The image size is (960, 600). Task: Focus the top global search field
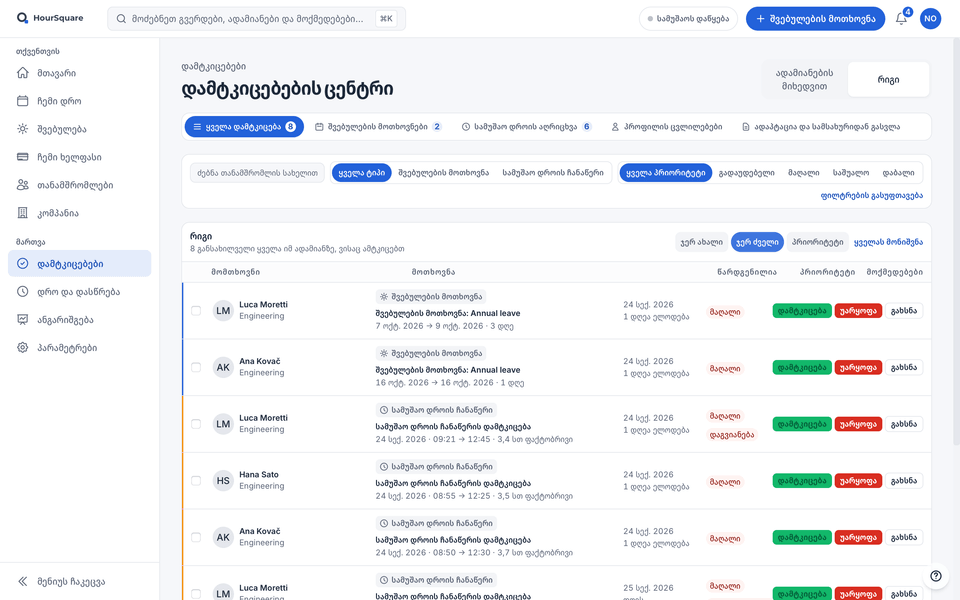tap(257, 19)
